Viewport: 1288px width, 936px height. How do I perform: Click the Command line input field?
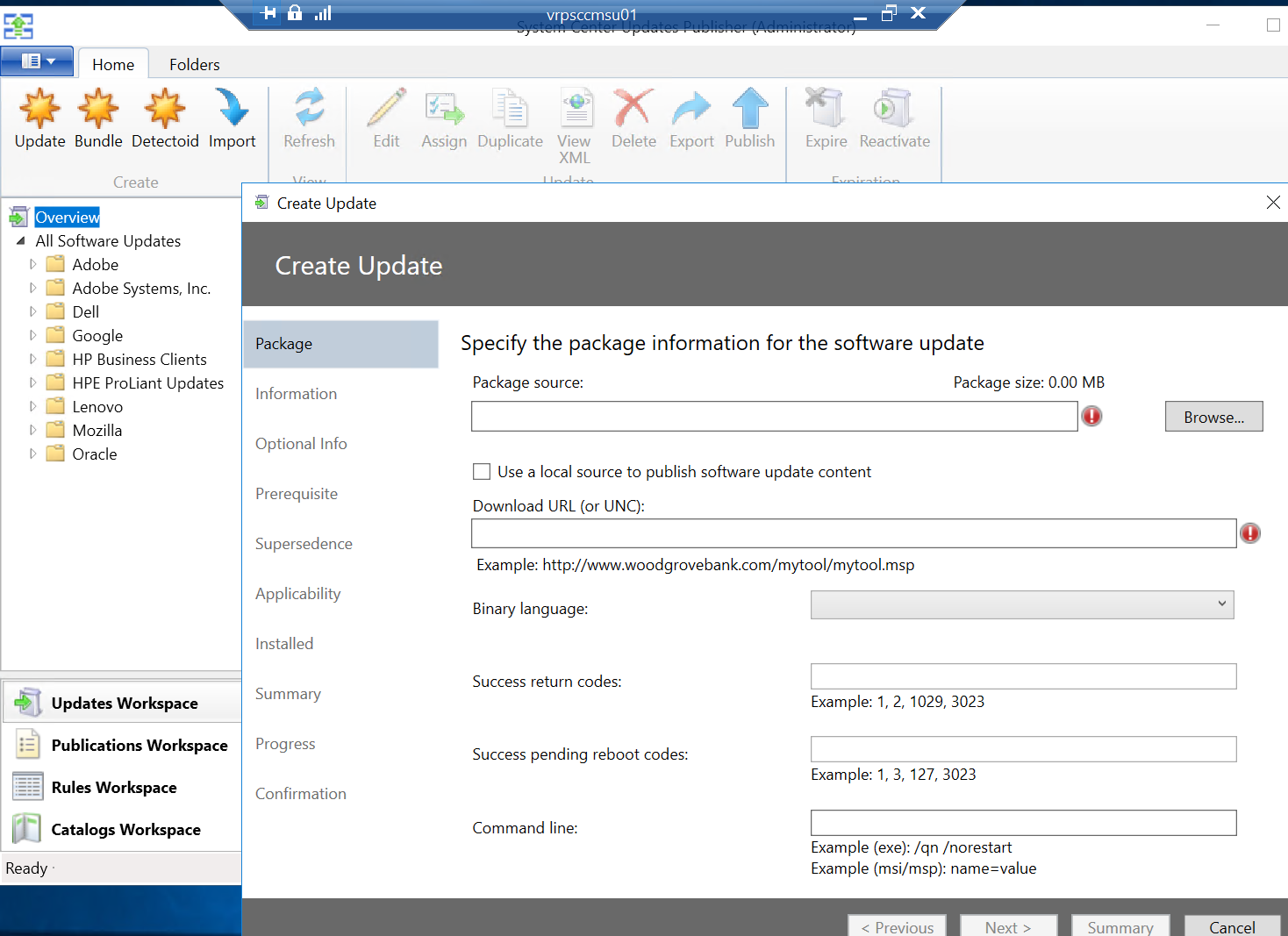point(1024,823)
